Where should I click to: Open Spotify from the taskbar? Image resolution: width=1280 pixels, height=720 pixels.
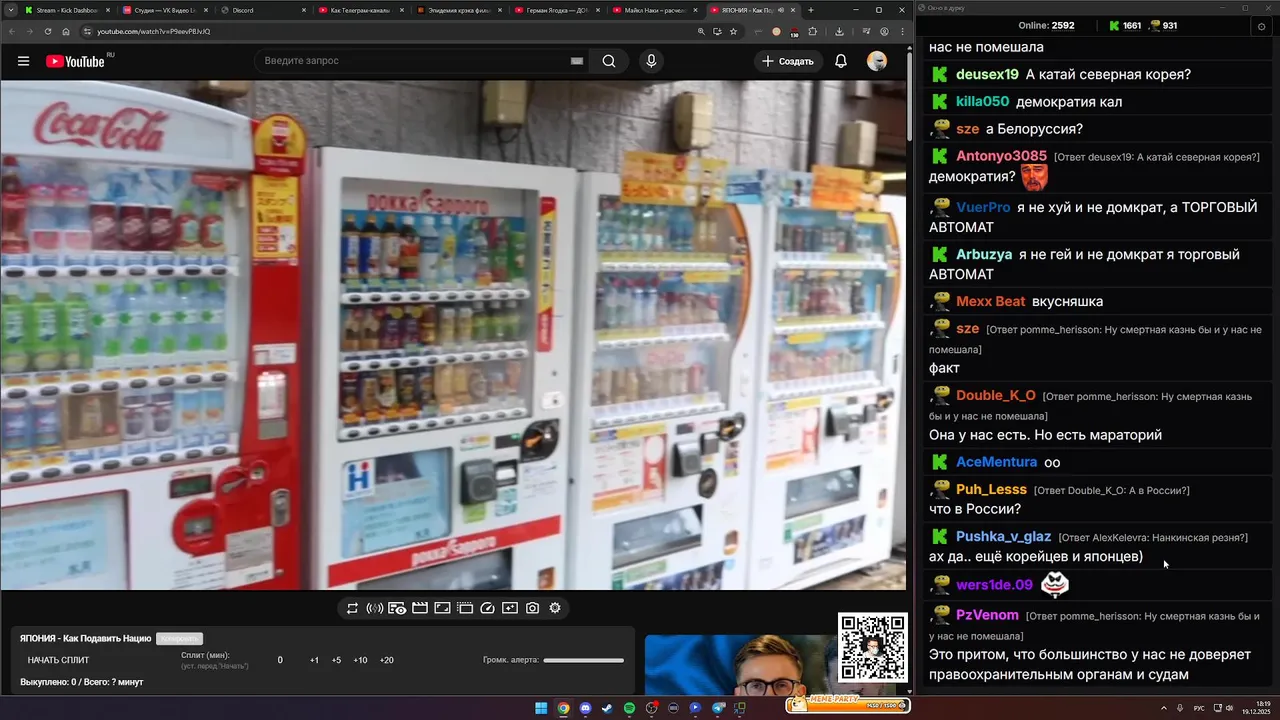pyautogui.click(x=629, y=708)
